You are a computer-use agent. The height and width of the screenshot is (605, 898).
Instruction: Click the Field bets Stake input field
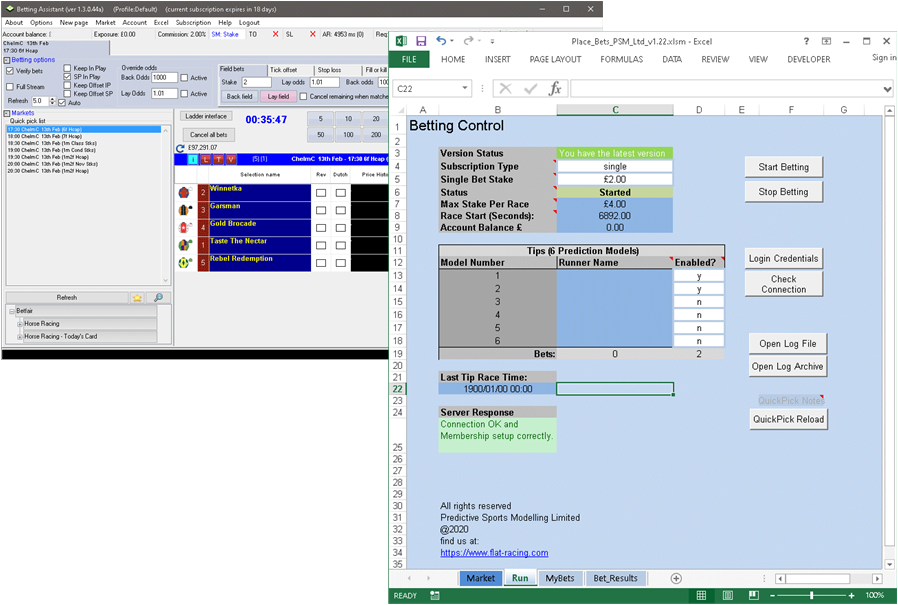click(256, 82)
